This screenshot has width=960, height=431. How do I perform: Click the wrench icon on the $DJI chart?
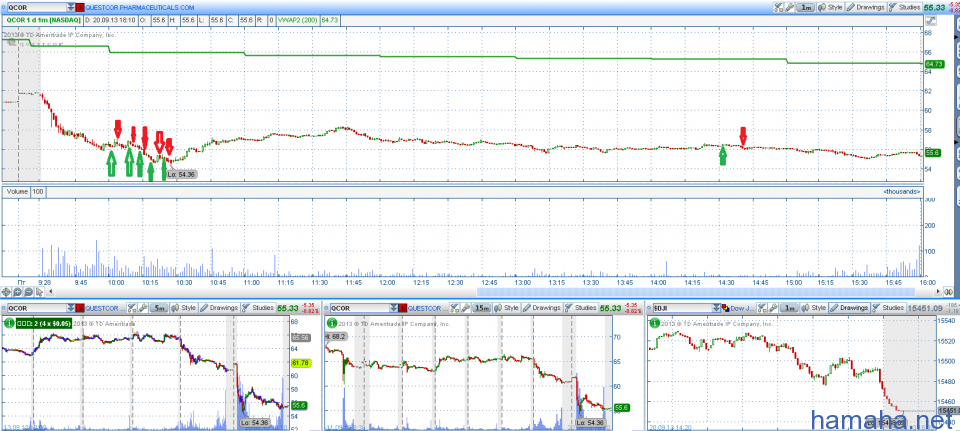[773, 308]
